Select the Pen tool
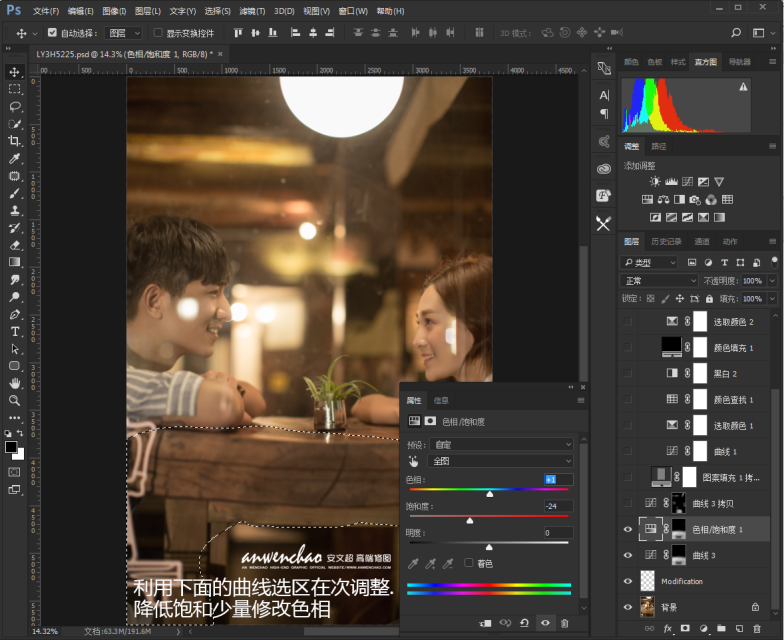This screenshot has width=784, height=640. 14,314
